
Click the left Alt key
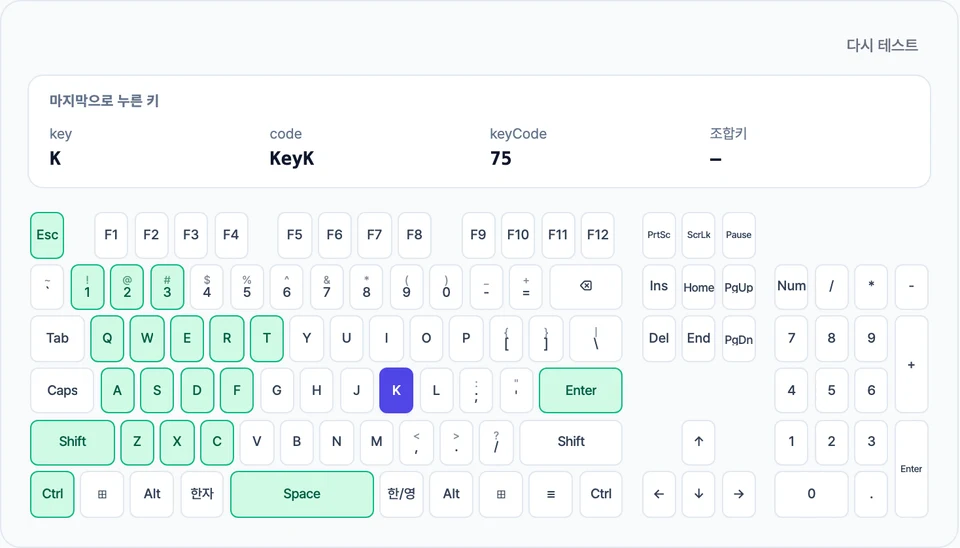(x=152, y=494)
